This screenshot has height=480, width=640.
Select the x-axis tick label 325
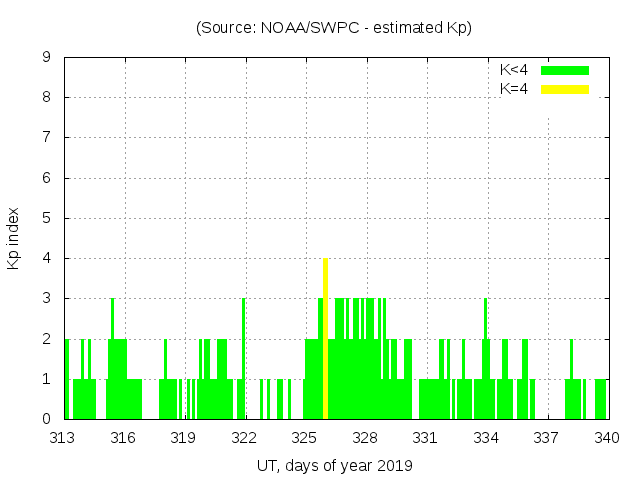[x=305, y=437]
